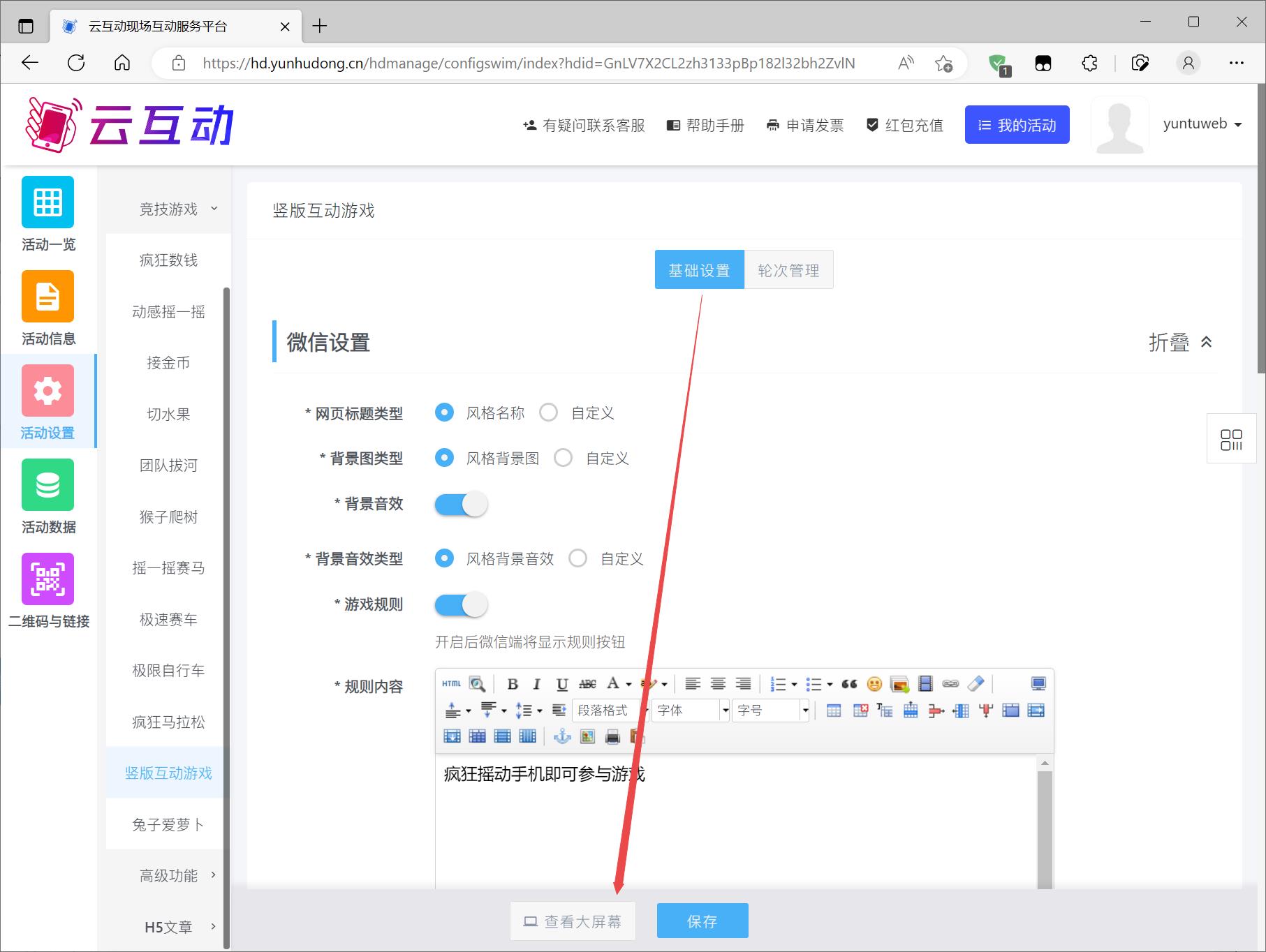Image resolution: width=1266 pixels, height=952 pixels.
Task: Insert a blockquote in editor
Action: click(x=849, y=684)
